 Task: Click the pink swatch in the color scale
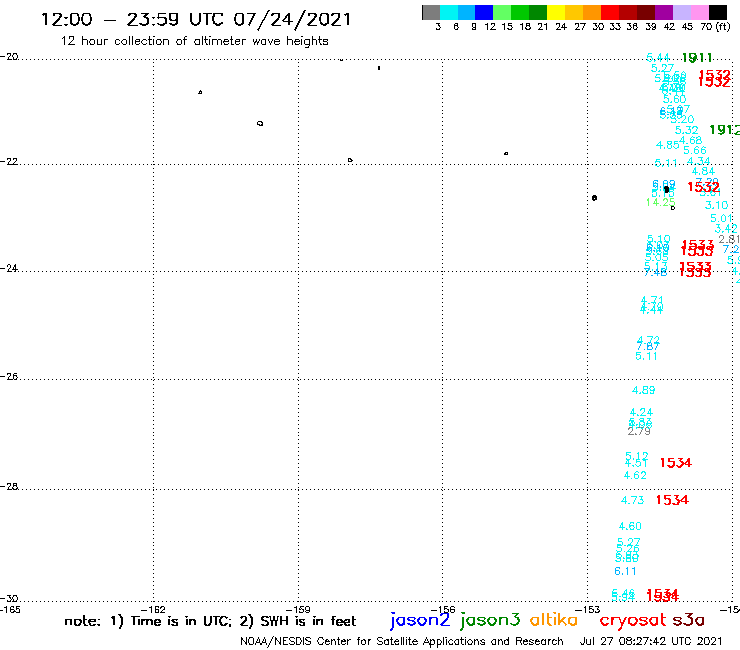pyautogui.click(x=699, y=12)
